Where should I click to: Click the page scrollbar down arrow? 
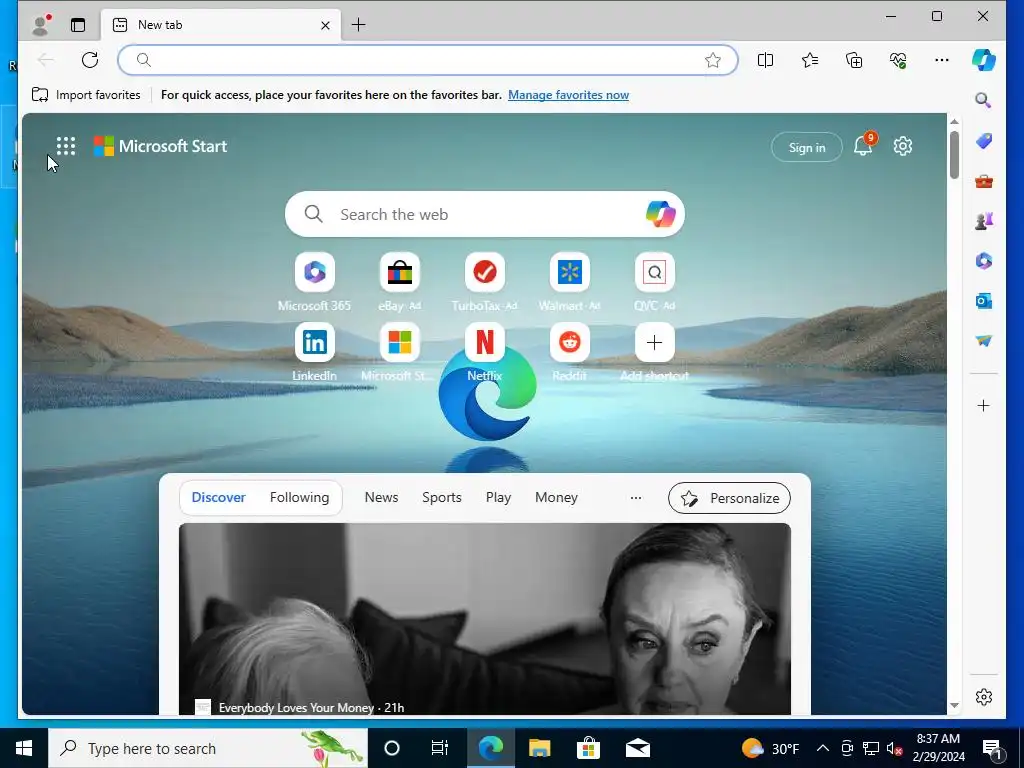[x=954, y=705]
